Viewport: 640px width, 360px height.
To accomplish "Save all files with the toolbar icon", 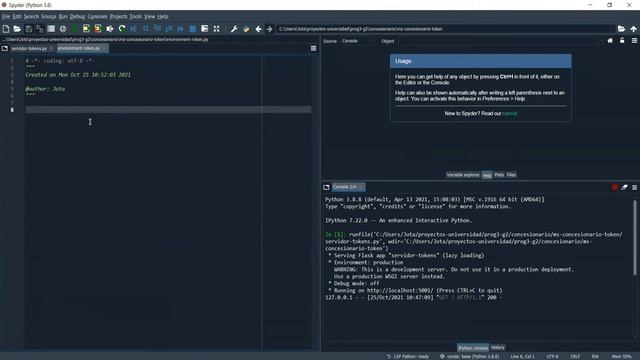I will [40, 29].
